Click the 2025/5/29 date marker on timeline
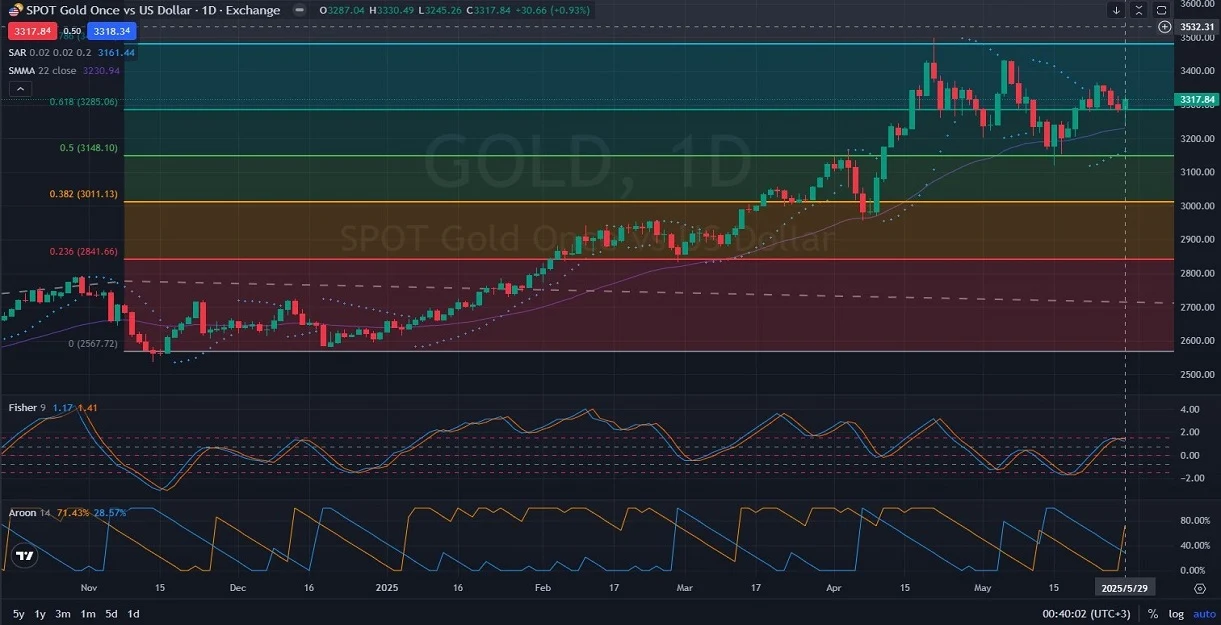Screen dimensions: 1221x625 (1126, 588)
